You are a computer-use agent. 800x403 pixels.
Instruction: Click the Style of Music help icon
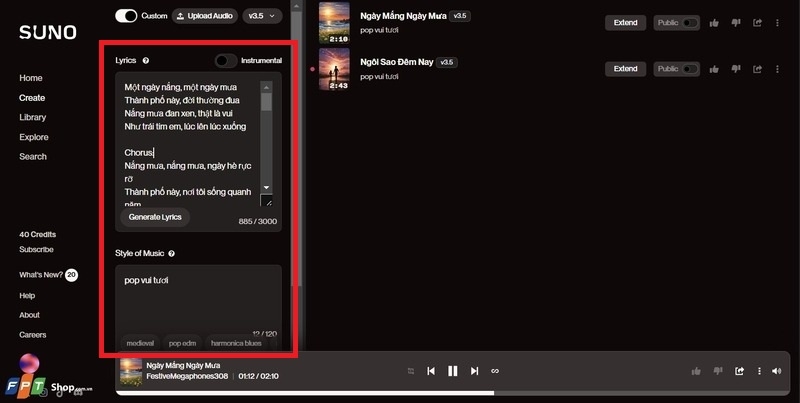click(171, 254)
